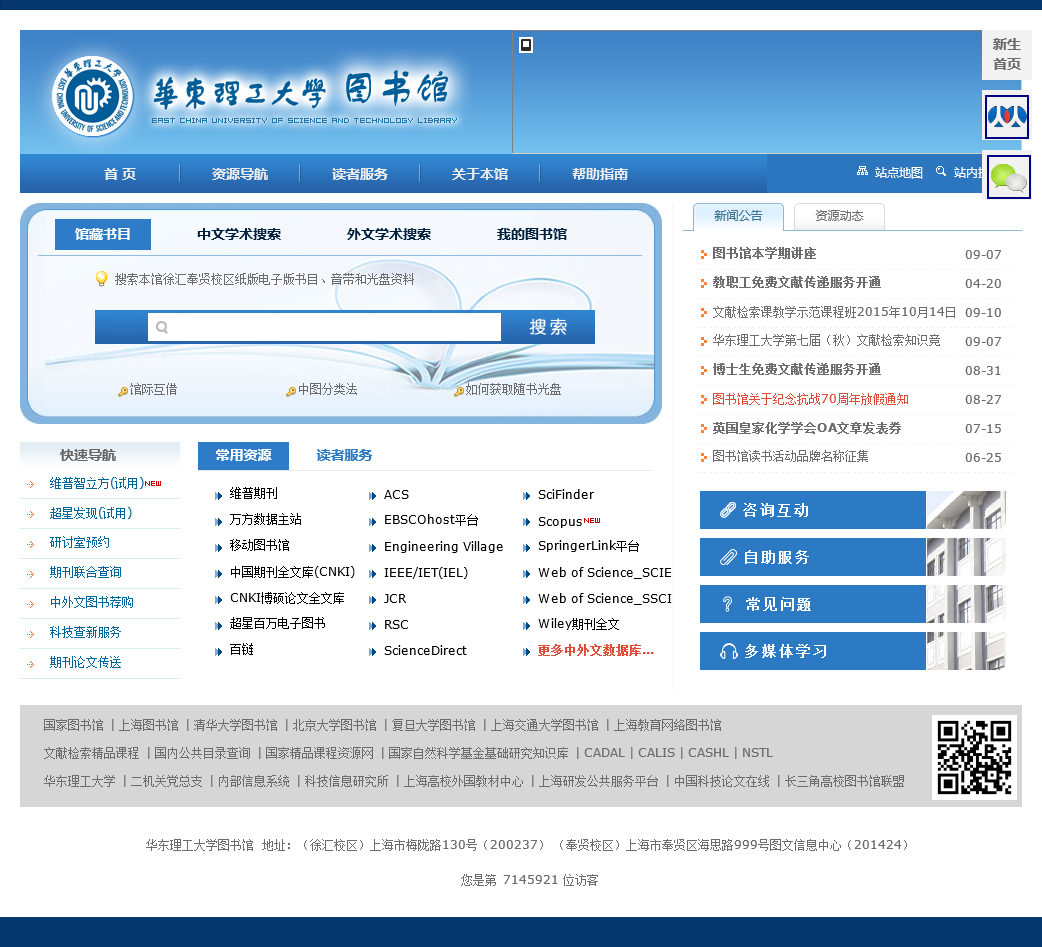
Task: Click the orange bullet beside 图书馆本学期讲座
Action: point(704,254)
